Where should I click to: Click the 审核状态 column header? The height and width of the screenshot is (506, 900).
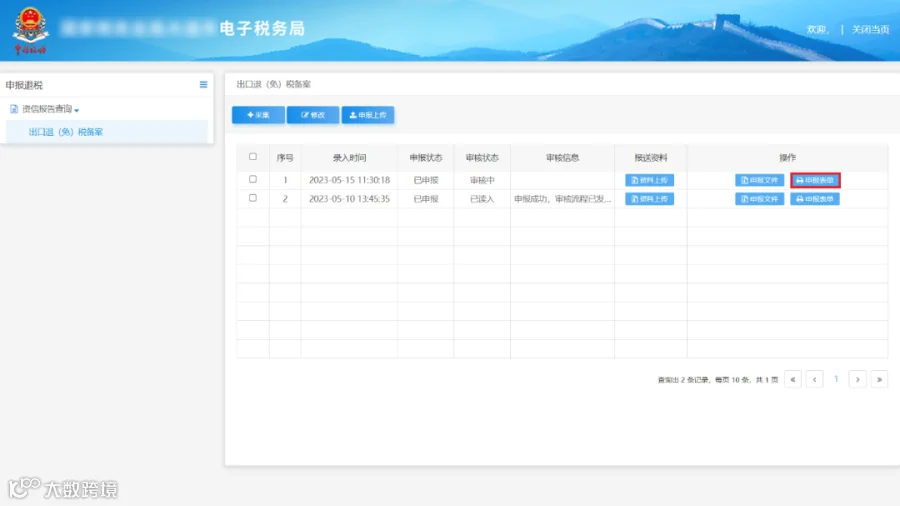pos(482,158)
